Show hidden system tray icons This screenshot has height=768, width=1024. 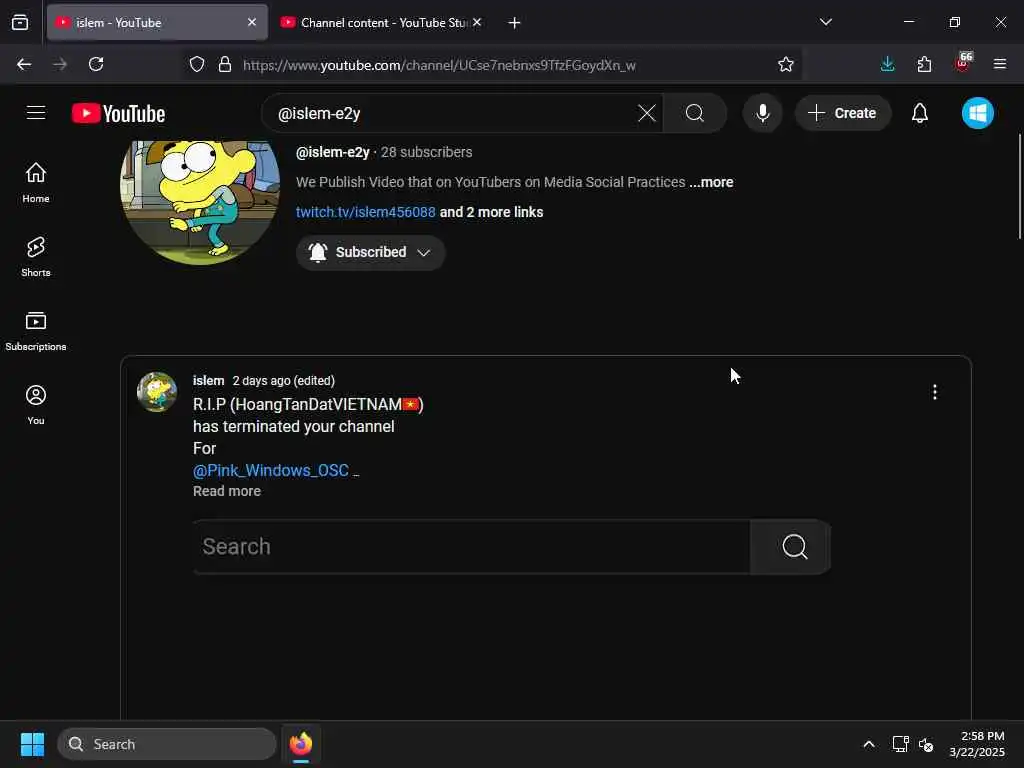coord(869,744)
